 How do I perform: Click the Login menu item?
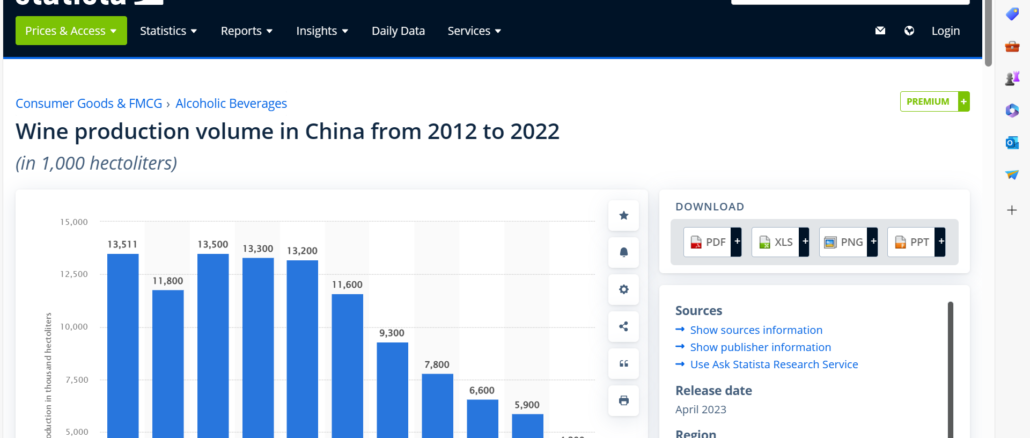[945, 31]
